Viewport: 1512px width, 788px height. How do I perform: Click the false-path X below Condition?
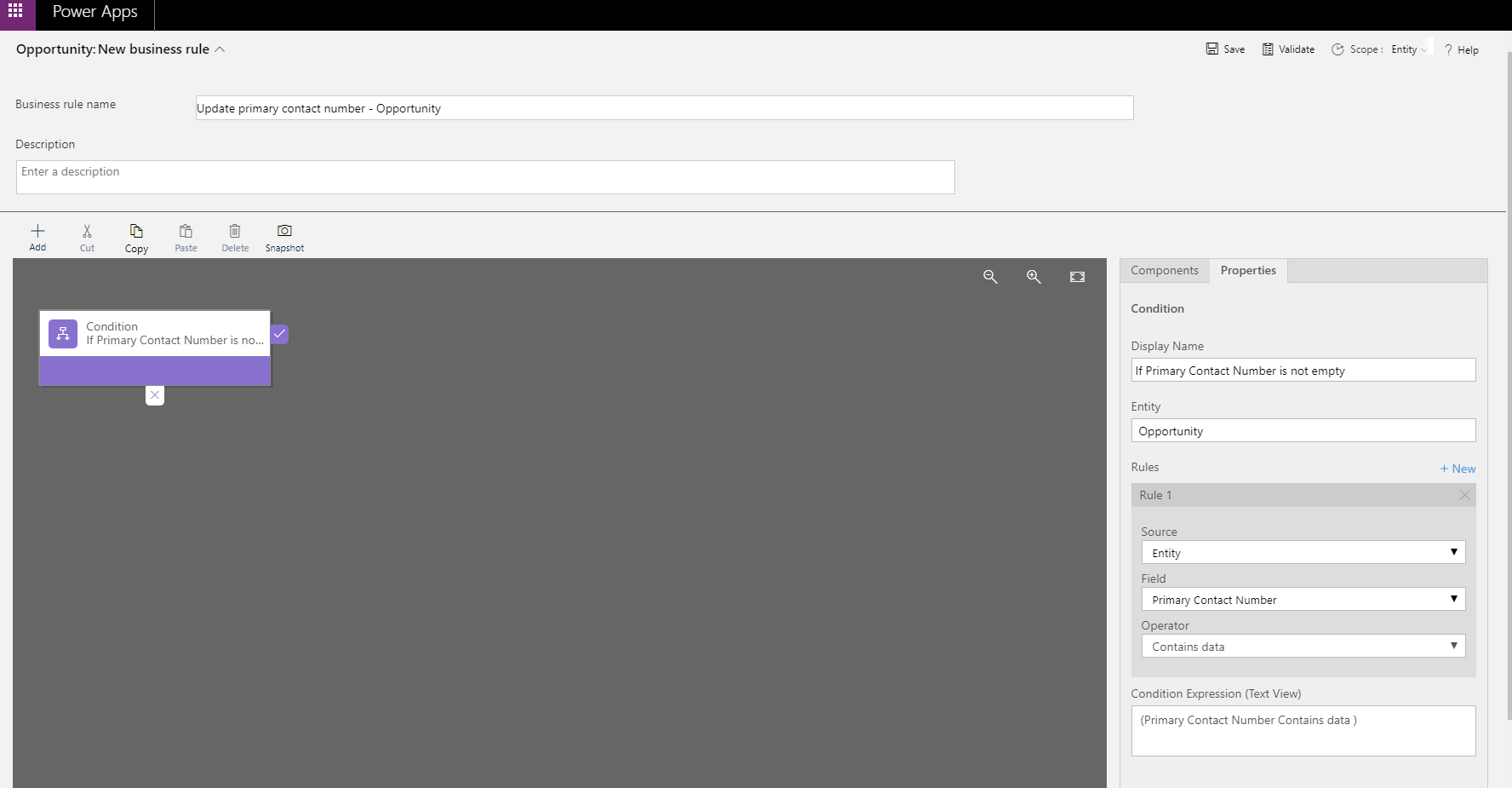point(154,395)
